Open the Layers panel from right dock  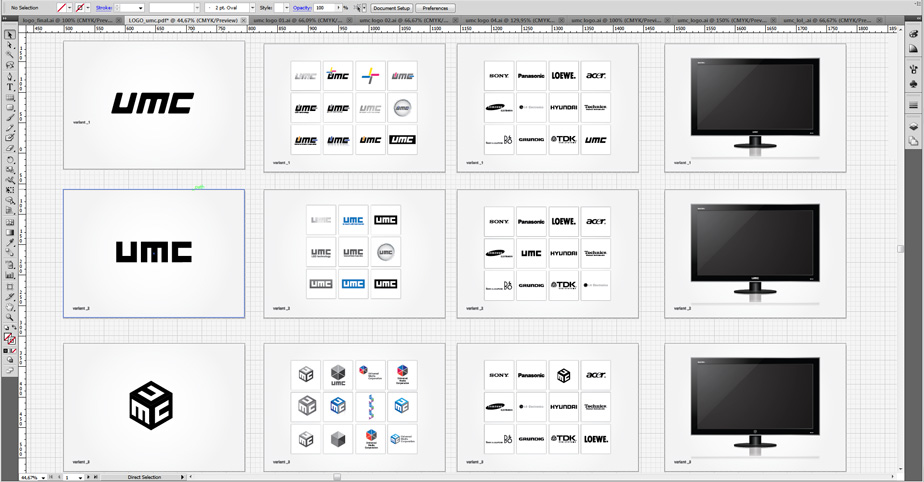coord(913,126)
